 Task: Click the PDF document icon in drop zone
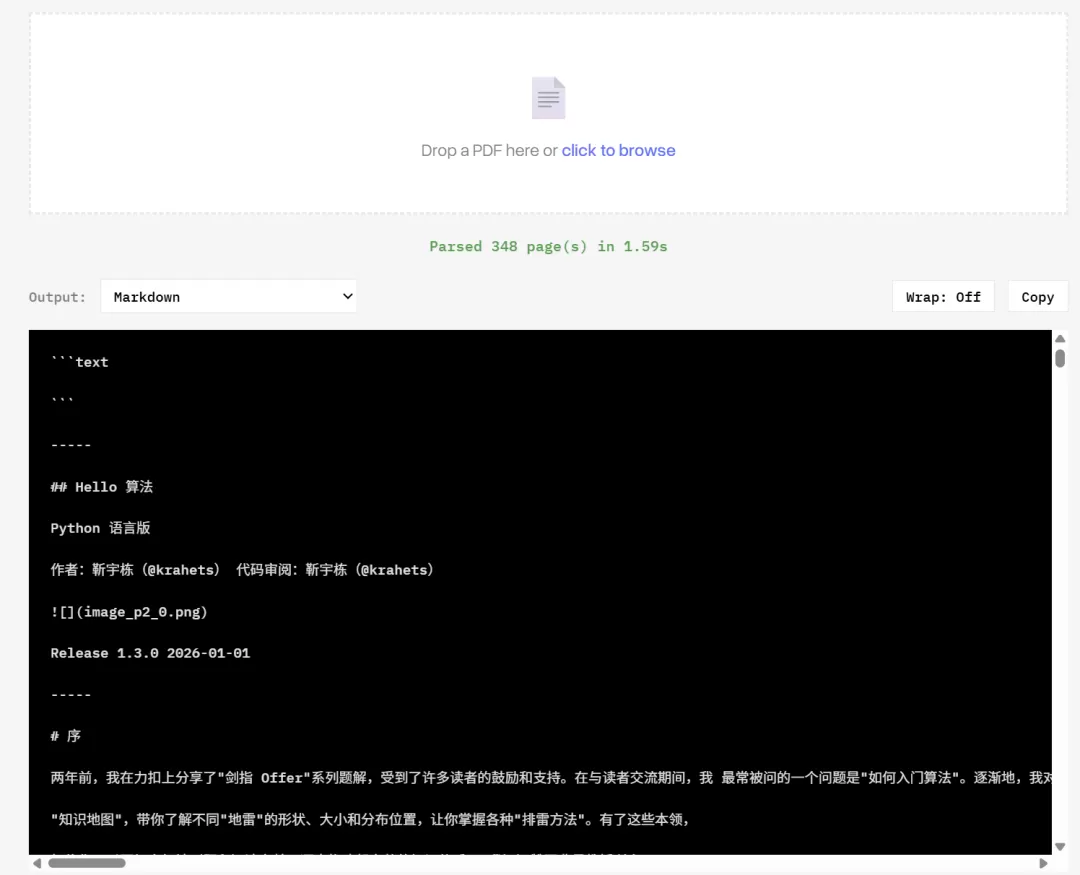click(x=548, y=98)
